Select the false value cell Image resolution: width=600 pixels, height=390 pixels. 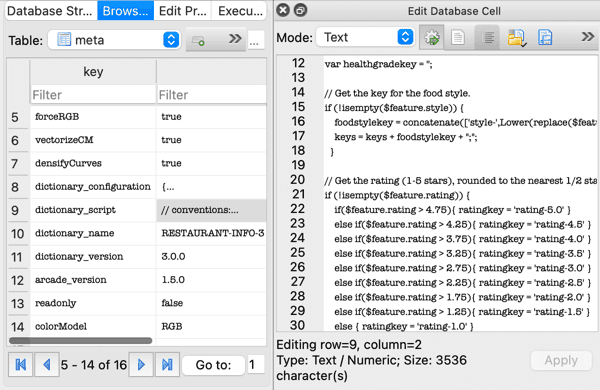[212, 304]
